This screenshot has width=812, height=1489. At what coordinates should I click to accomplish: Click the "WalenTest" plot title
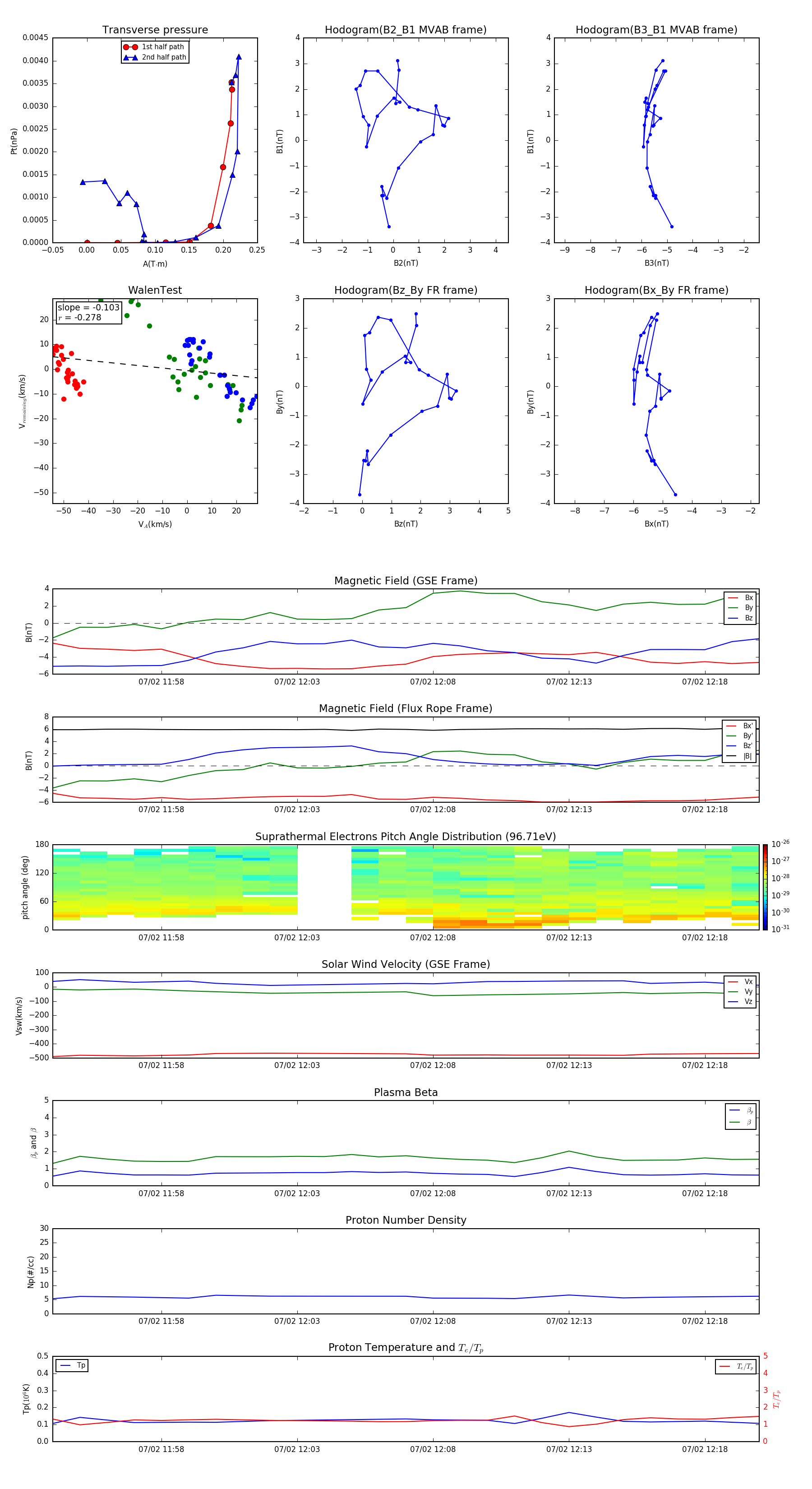(x=155, y=290)
